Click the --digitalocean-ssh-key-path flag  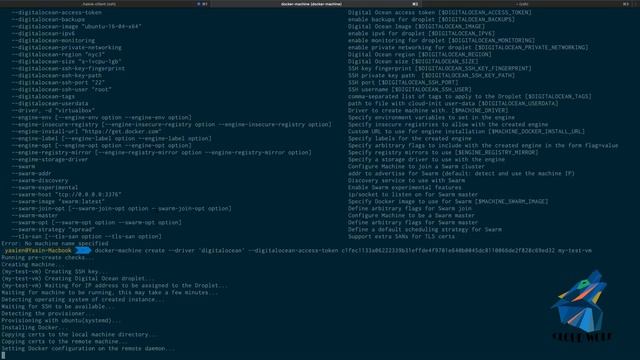point(57,76)
